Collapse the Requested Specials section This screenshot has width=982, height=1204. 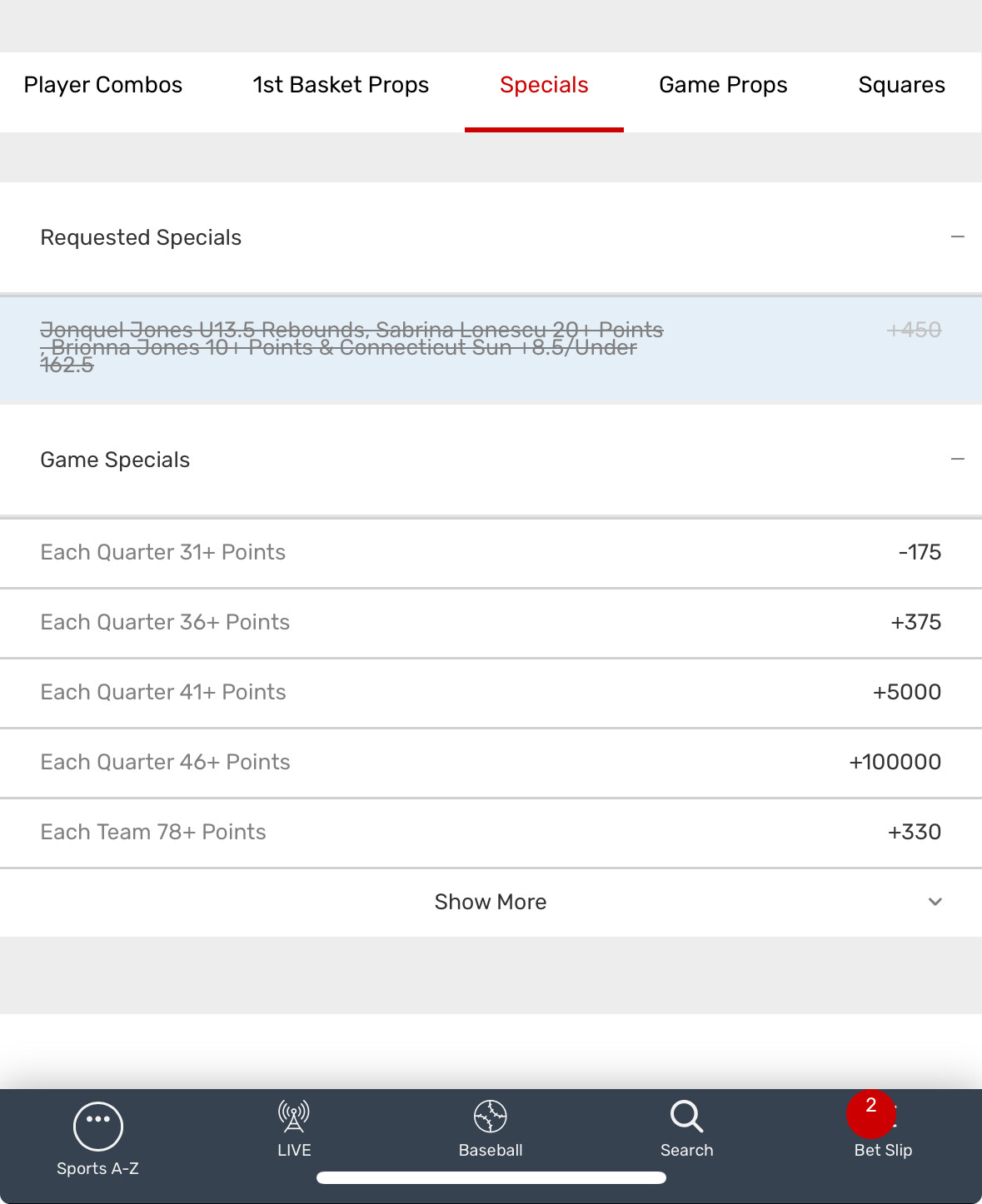point(958,237)
